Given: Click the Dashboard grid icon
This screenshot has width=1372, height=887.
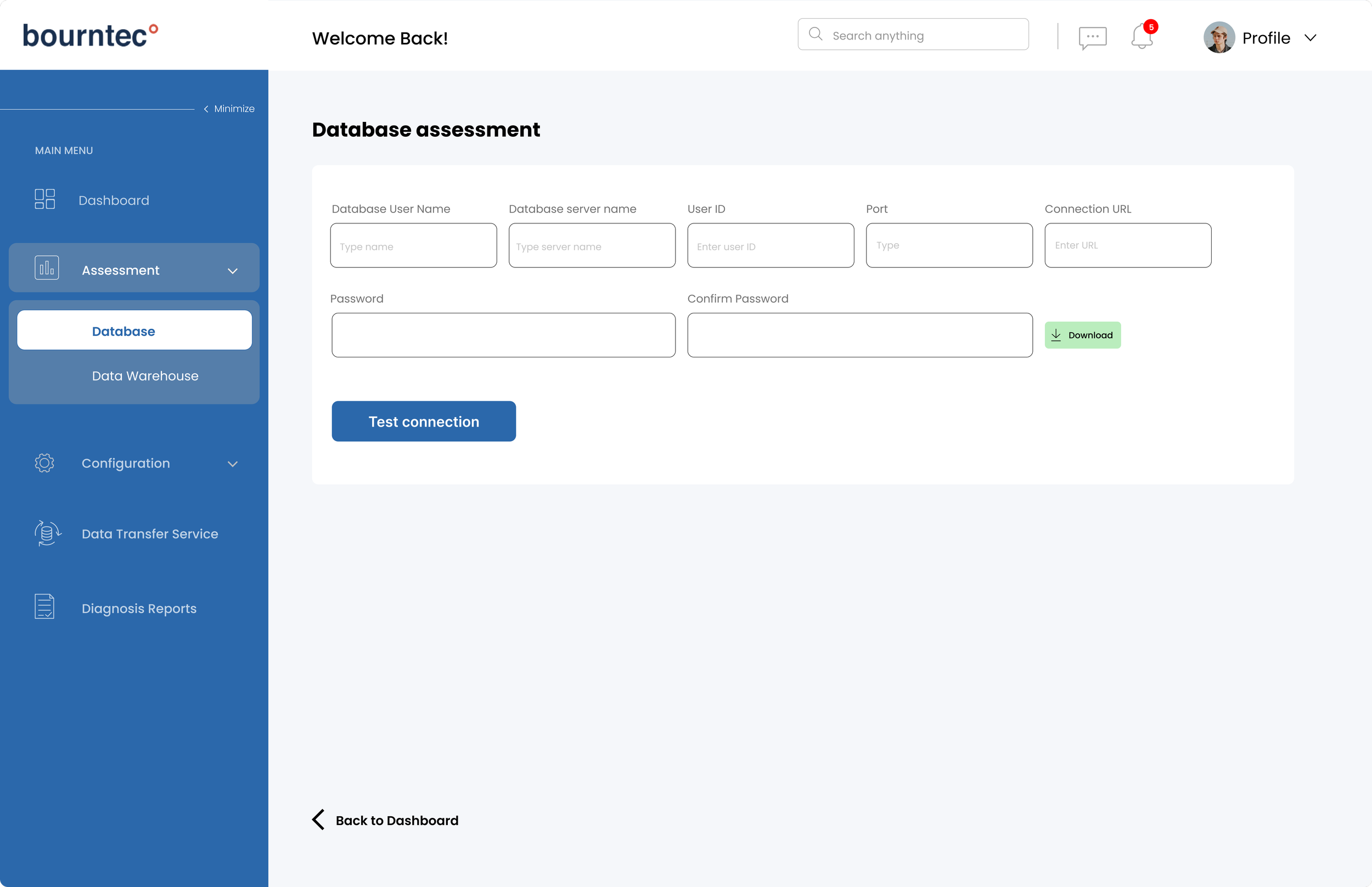Looking at the screenshot, I should 44,199.
